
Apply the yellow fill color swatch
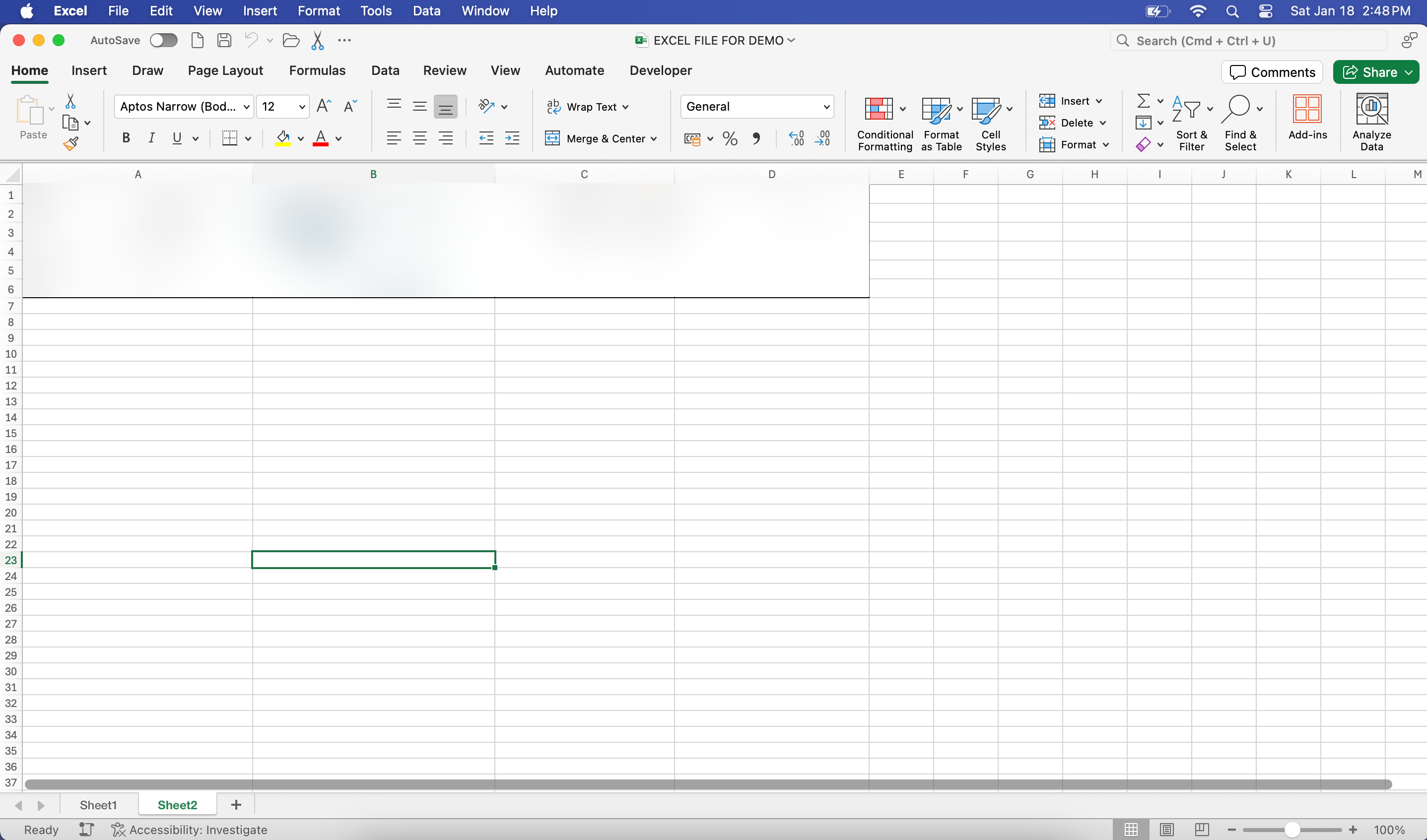click(x=282, y=138)
